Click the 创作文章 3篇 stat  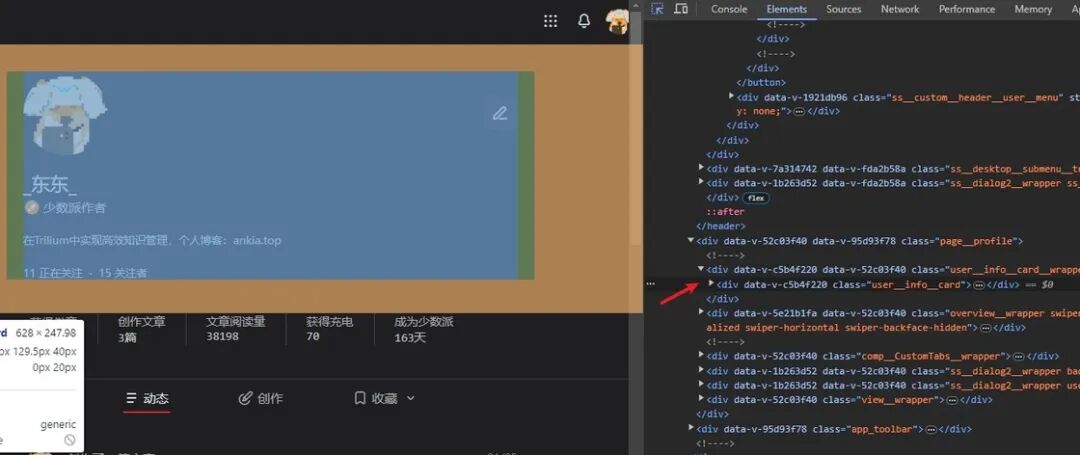coord(141,328)
